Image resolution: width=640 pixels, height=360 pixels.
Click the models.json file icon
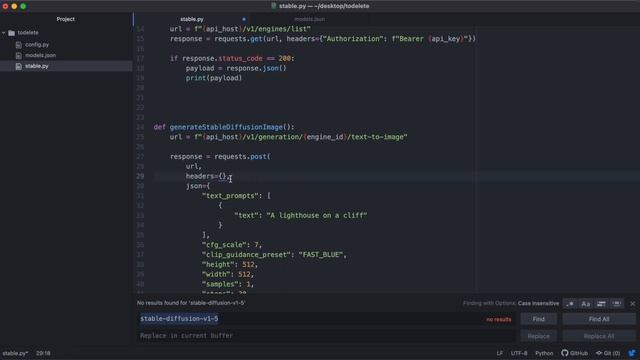pyautogui.click(x=18, y=56)
